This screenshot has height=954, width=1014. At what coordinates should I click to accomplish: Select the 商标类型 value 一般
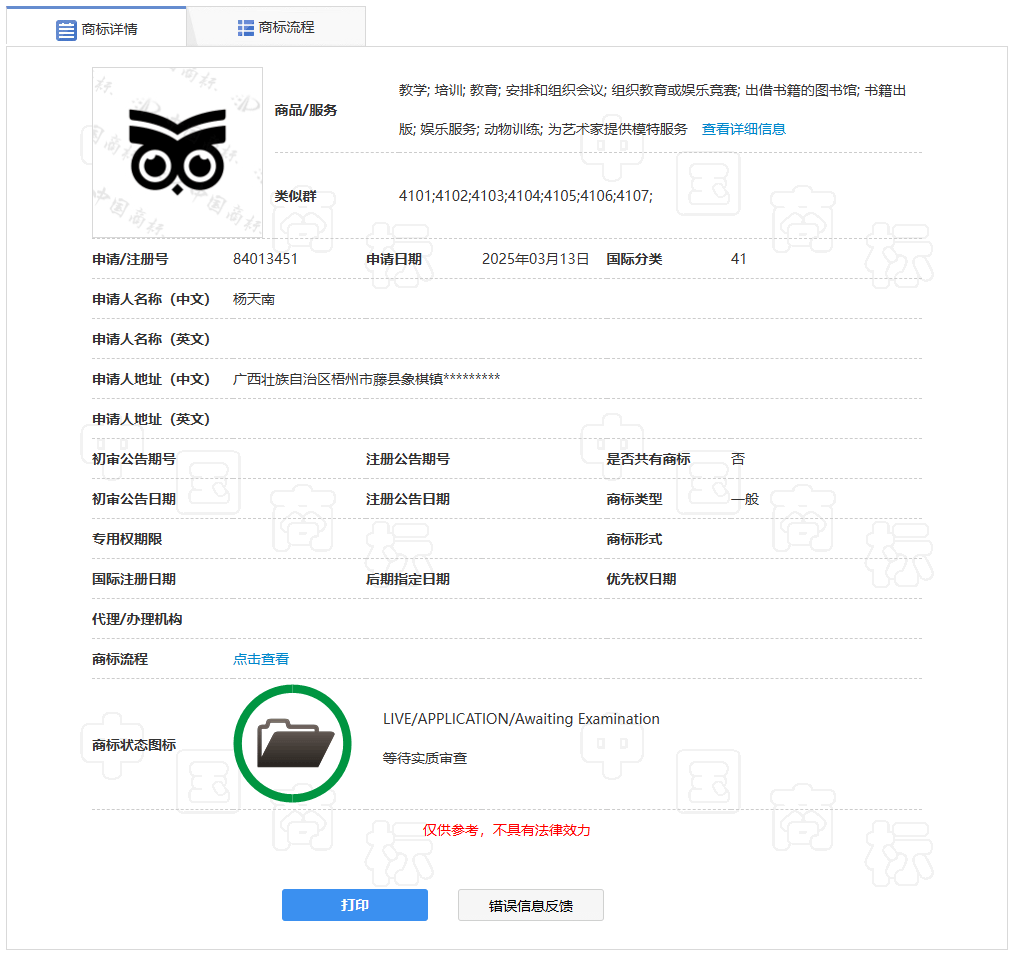(745, 499)
